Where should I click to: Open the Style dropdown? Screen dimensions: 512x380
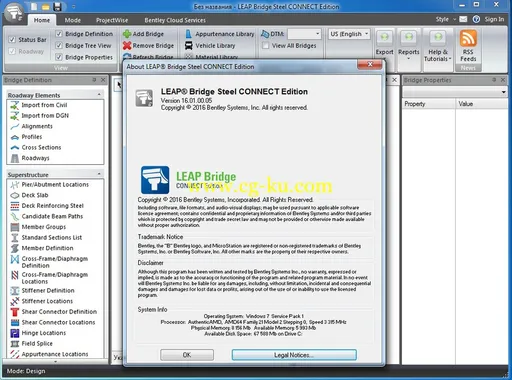point(445,19)
